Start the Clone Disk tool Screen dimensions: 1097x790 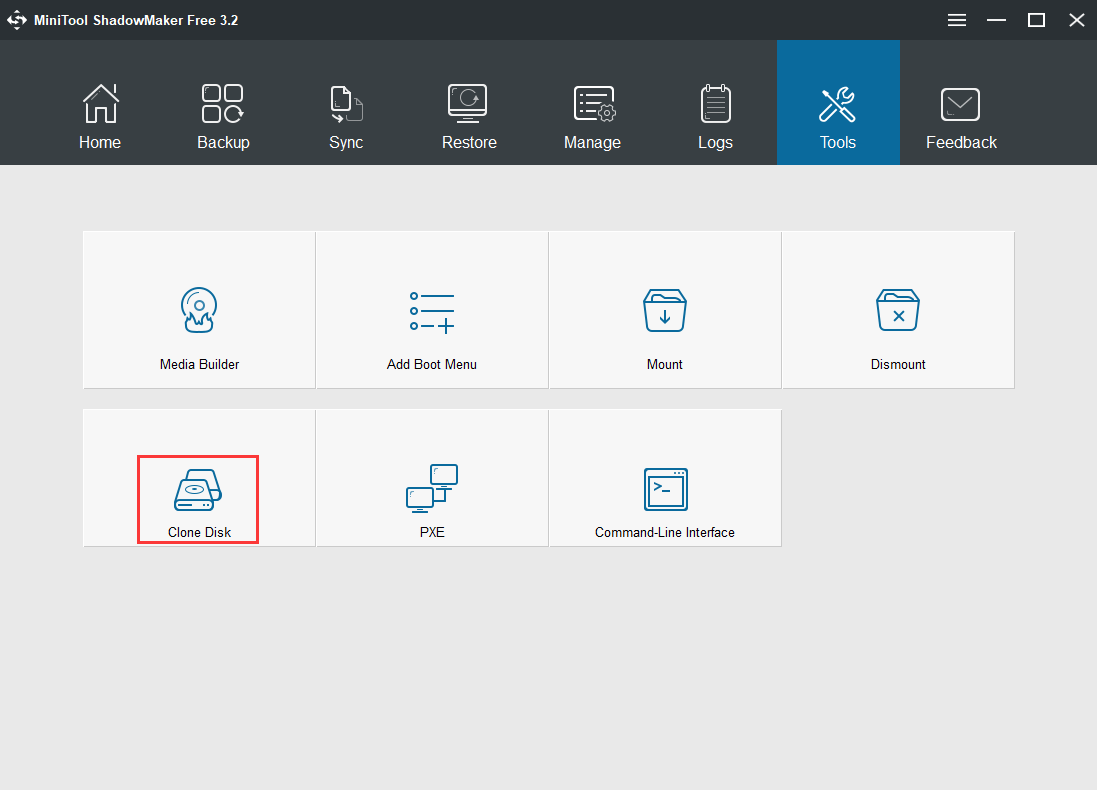pyautogui.click(x=199, y=478)
